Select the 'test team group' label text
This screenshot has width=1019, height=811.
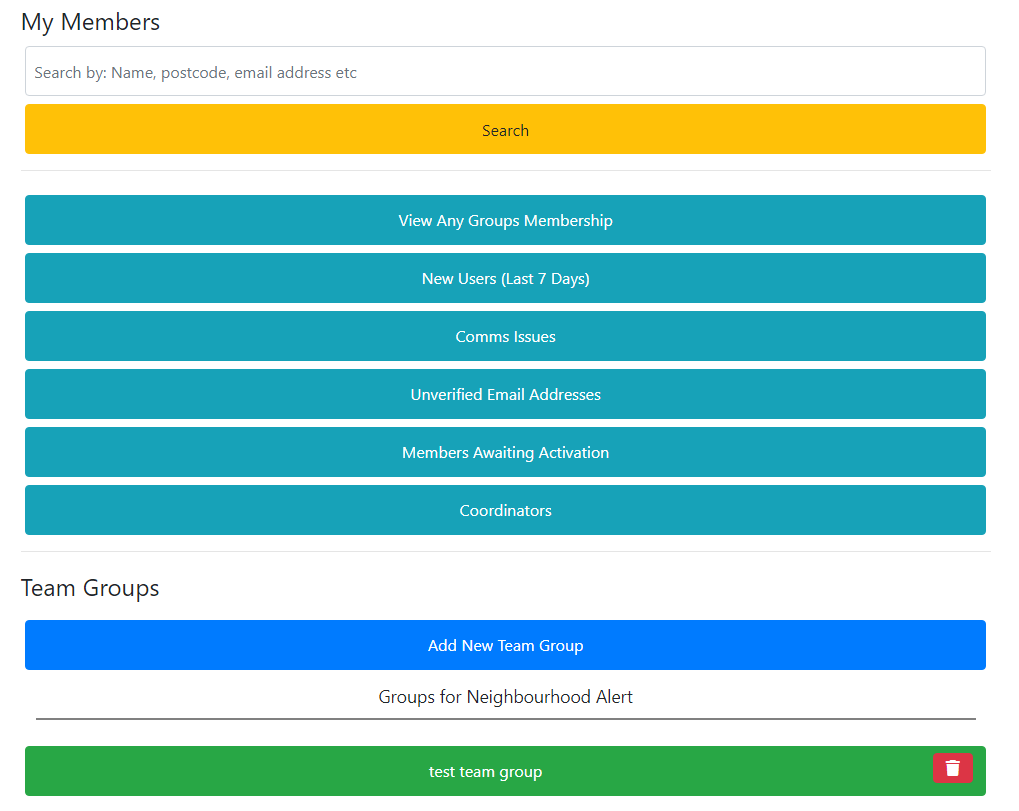point(485,772)
